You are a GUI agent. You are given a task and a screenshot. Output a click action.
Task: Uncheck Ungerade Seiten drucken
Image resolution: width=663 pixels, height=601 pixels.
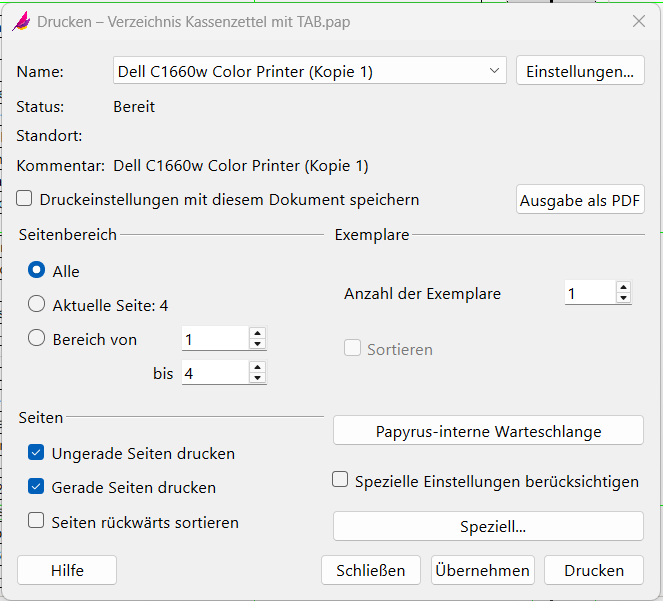[x=36, y=454]
